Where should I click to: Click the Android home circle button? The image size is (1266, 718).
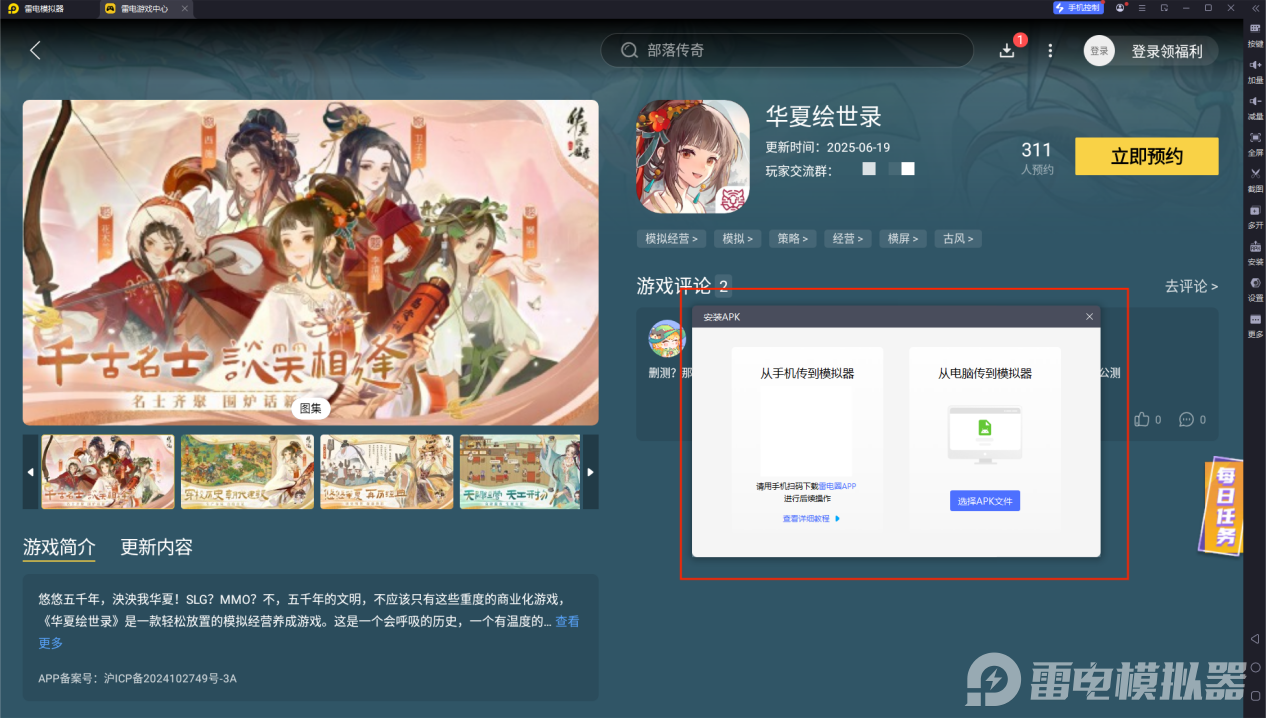1255,667
